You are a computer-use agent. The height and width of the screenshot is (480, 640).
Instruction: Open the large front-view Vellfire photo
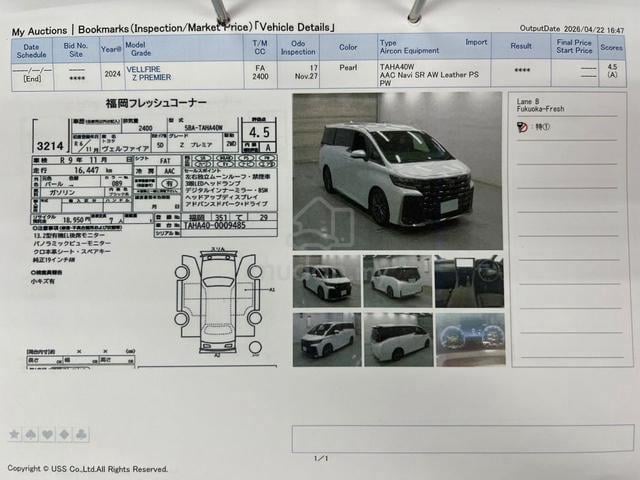pos(398,171)
